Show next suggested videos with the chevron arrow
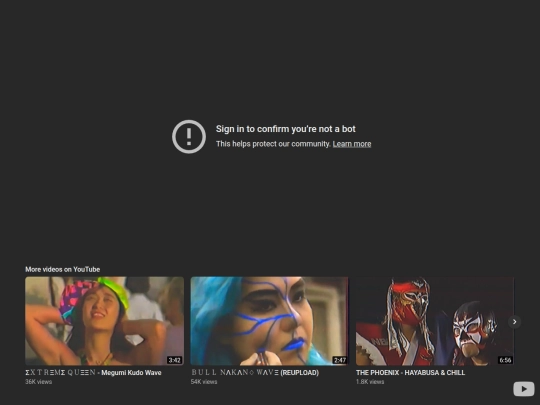The height and width of the screenshot is (405, 540). (515, 322)
